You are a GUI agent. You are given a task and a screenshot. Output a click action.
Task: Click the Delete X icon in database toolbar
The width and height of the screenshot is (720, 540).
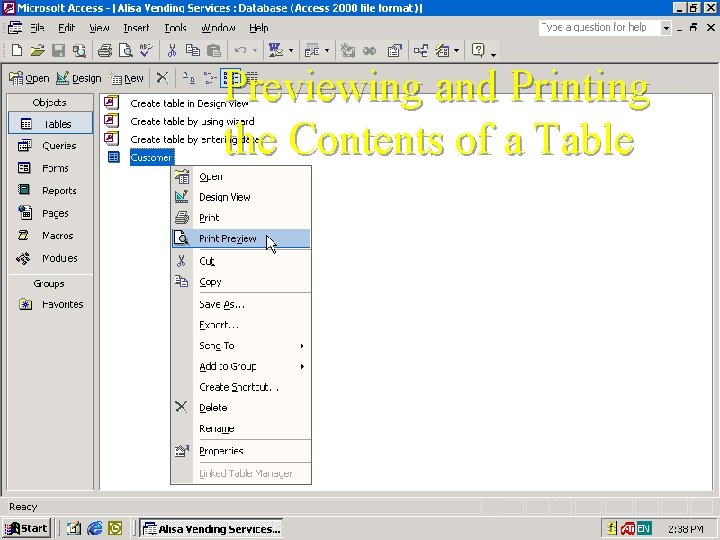[x=162, y=78]
